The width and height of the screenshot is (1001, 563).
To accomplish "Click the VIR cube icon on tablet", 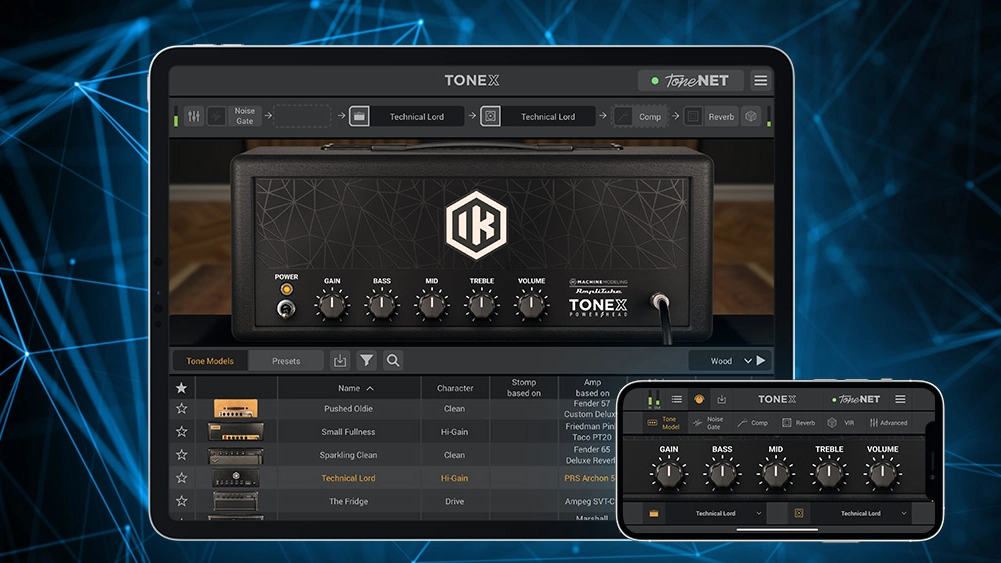I will coord(751,116).
